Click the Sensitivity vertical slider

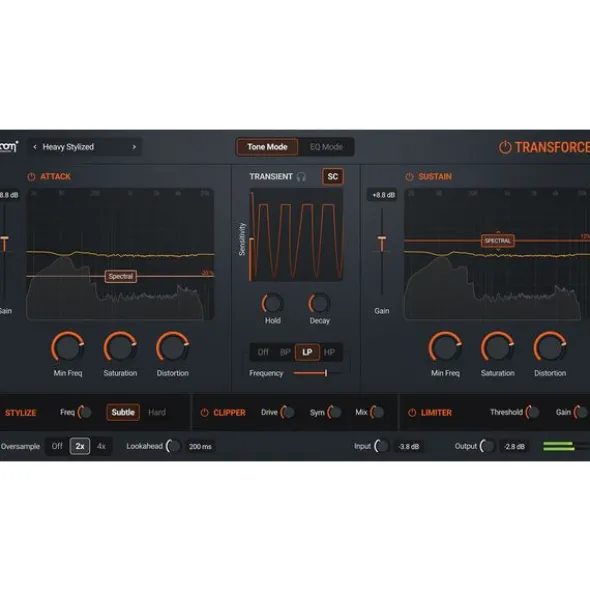[x=251, y=237]
